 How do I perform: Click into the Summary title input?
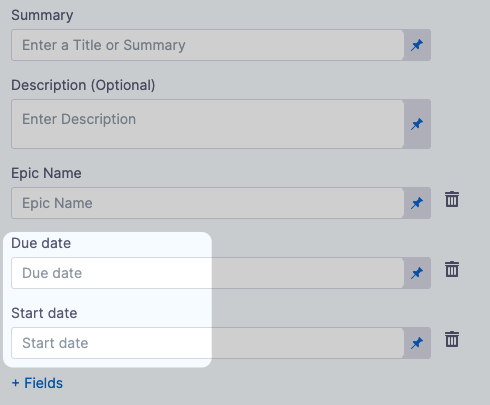[208, 45]
